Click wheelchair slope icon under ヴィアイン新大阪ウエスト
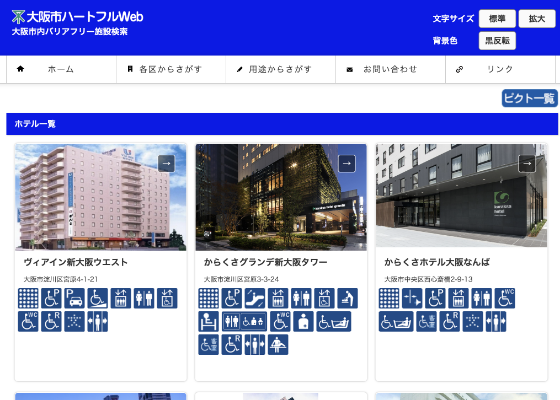 pyautogui.click(x=98, y=298)
